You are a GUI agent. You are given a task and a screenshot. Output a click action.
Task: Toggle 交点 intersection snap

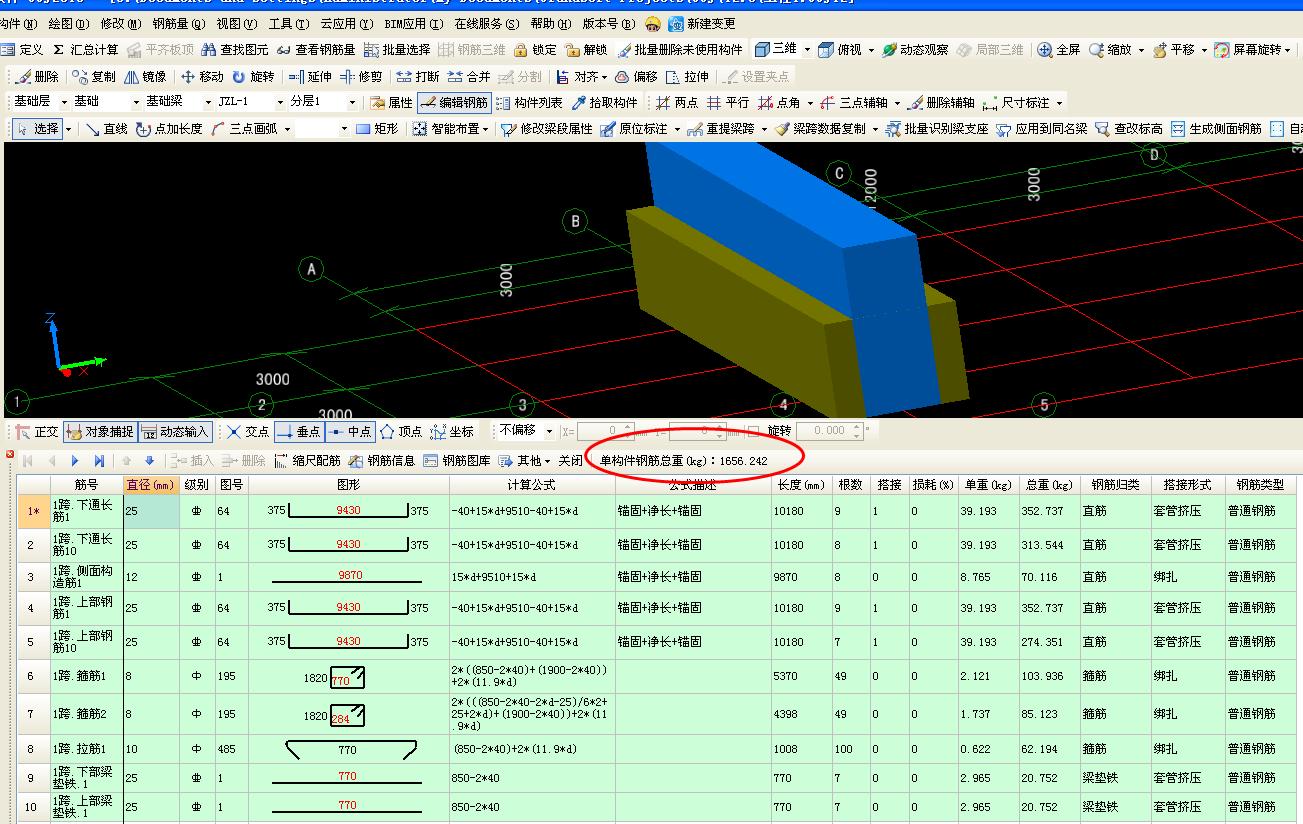click(x=247, y=431)
